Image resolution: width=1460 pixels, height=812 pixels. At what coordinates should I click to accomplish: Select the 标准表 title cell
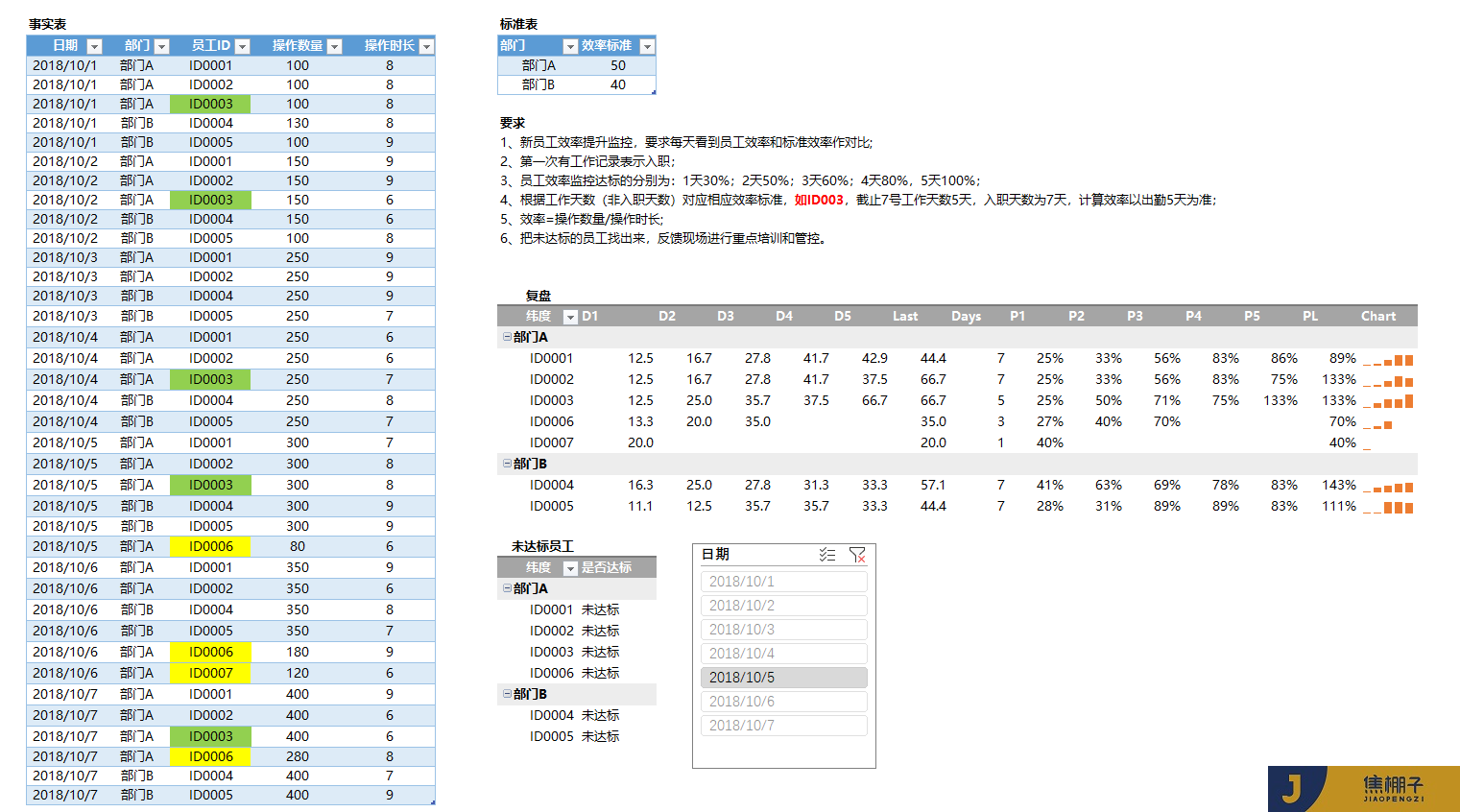click(x=518, y=24)
